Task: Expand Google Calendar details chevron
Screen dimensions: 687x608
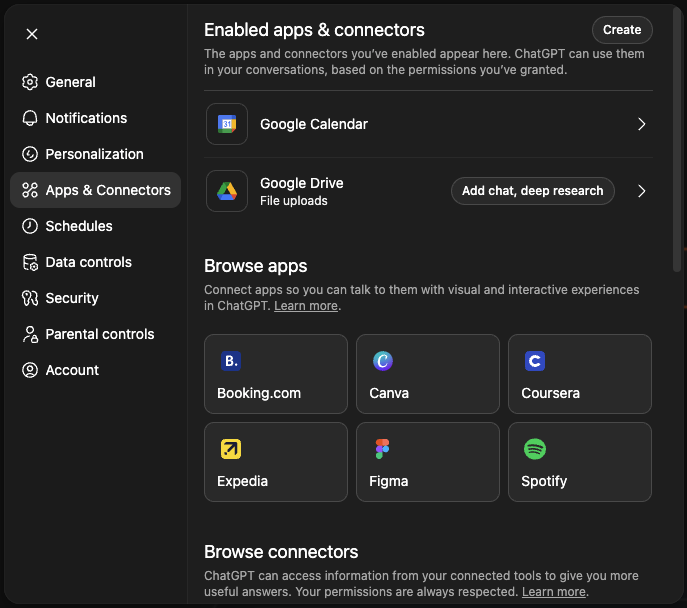Action: pos(641,124)
